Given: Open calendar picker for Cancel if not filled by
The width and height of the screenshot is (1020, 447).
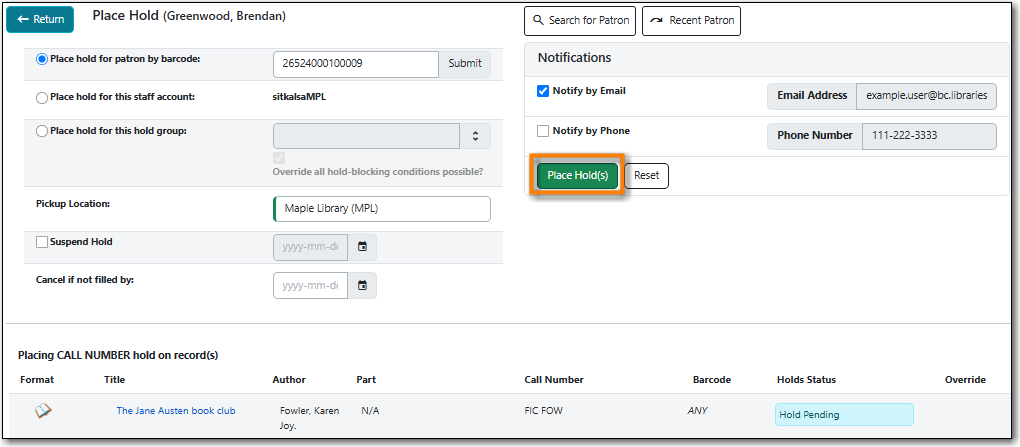Looking at the screenshot, I should click(x=362, y=285).
